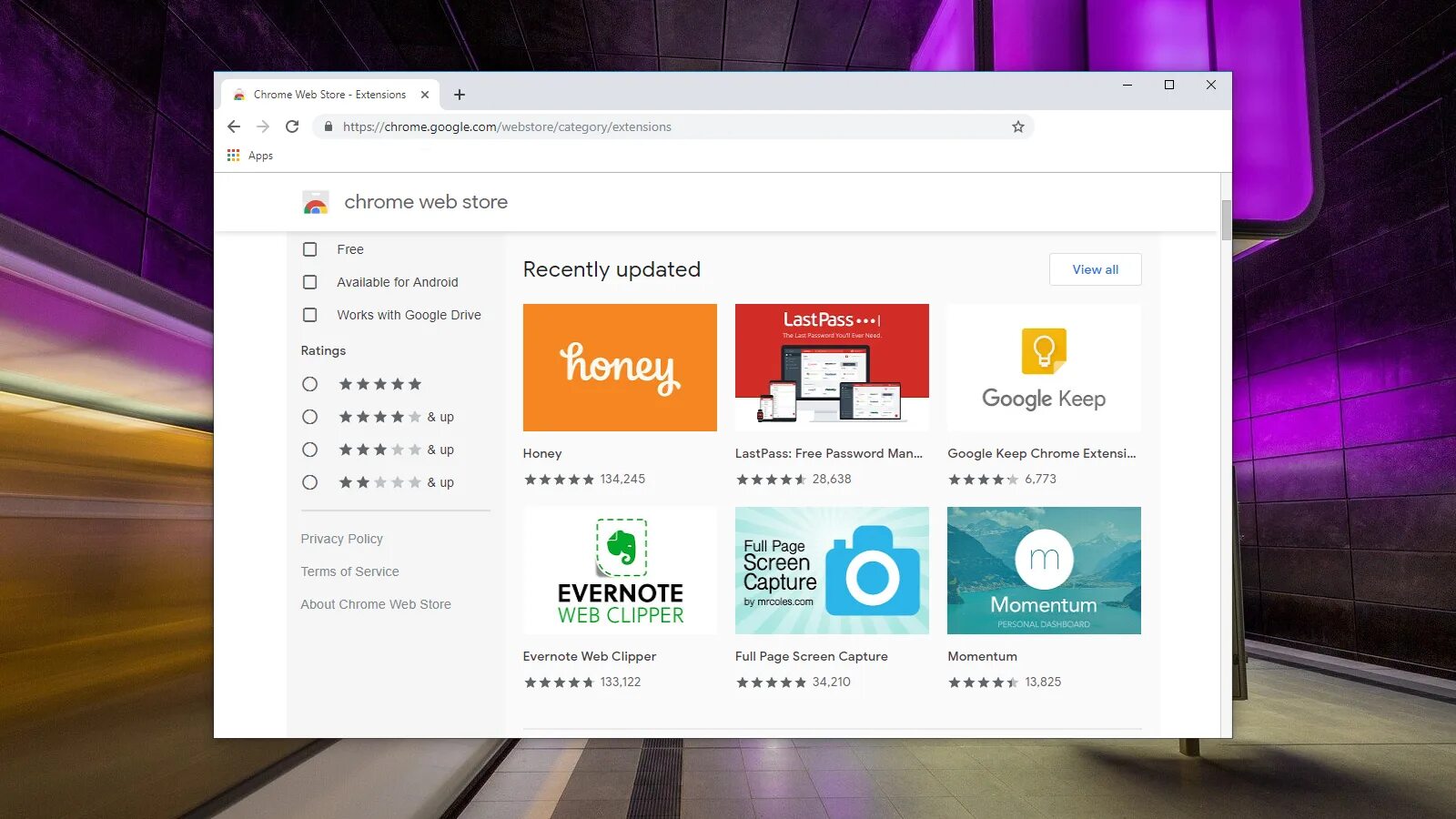Viewport: 1456px width, 819px height.
Task: Maximize the Chrome window
Action: 1169,85
